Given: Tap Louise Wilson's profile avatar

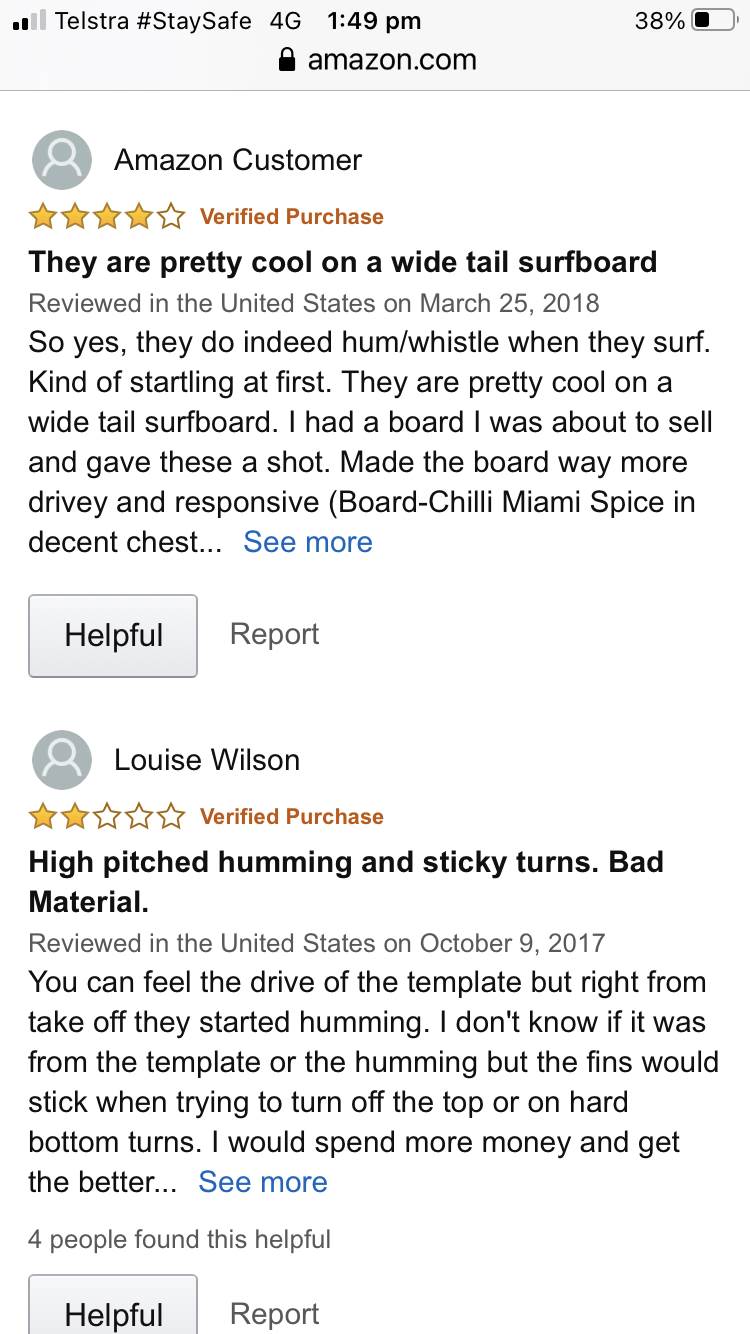Looking at the screenshot, I should (62, 760).
